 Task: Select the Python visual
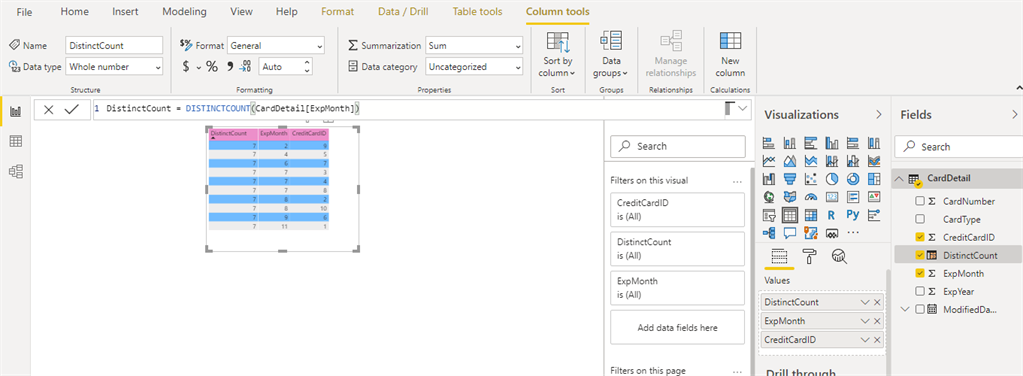[x=852, y=215]
